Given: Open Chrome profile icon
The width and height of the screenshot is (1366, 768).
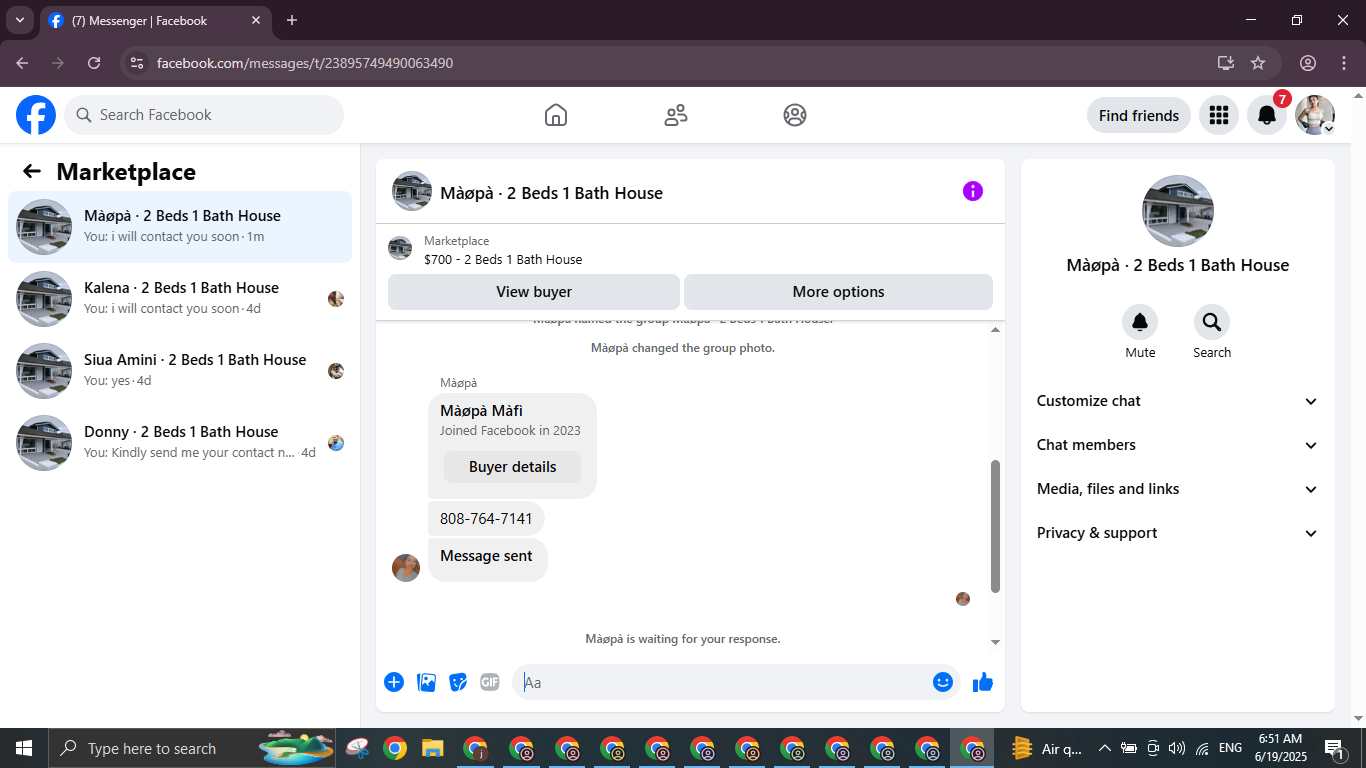Looking at the screenshot, I should (1308, 63).
